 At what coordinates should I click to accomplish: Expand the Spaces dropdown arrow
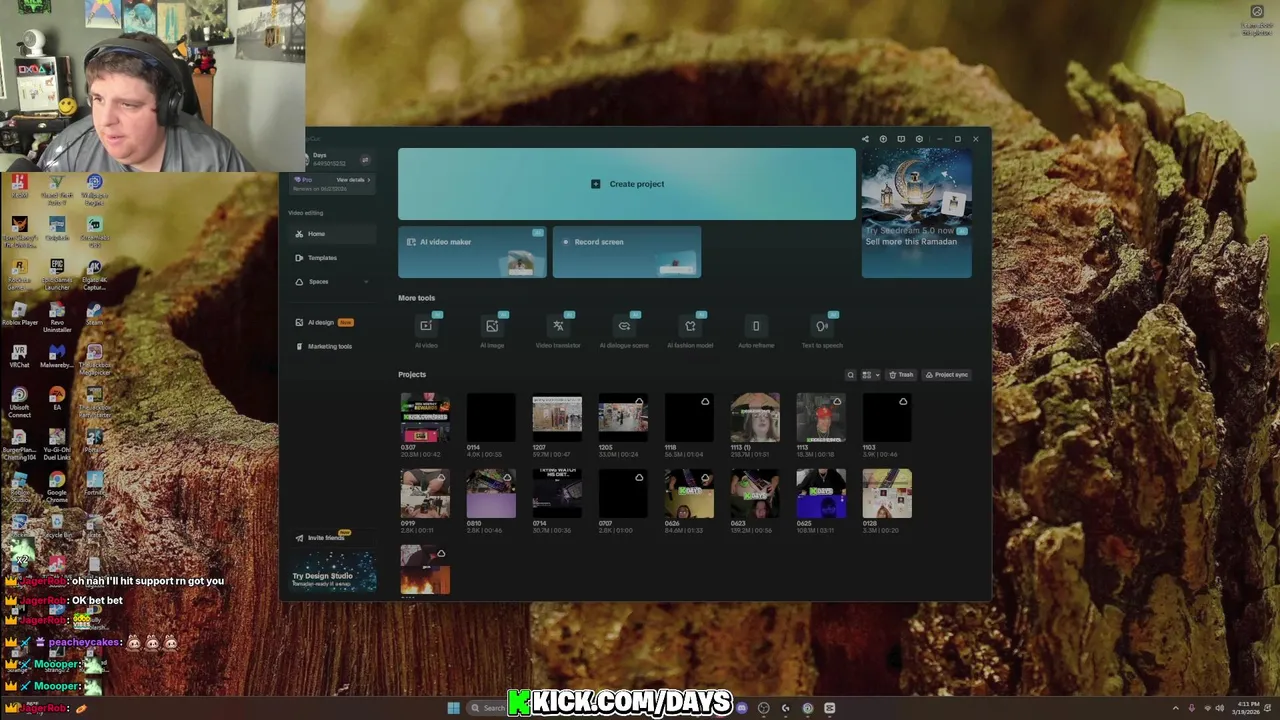pos(365,282)
